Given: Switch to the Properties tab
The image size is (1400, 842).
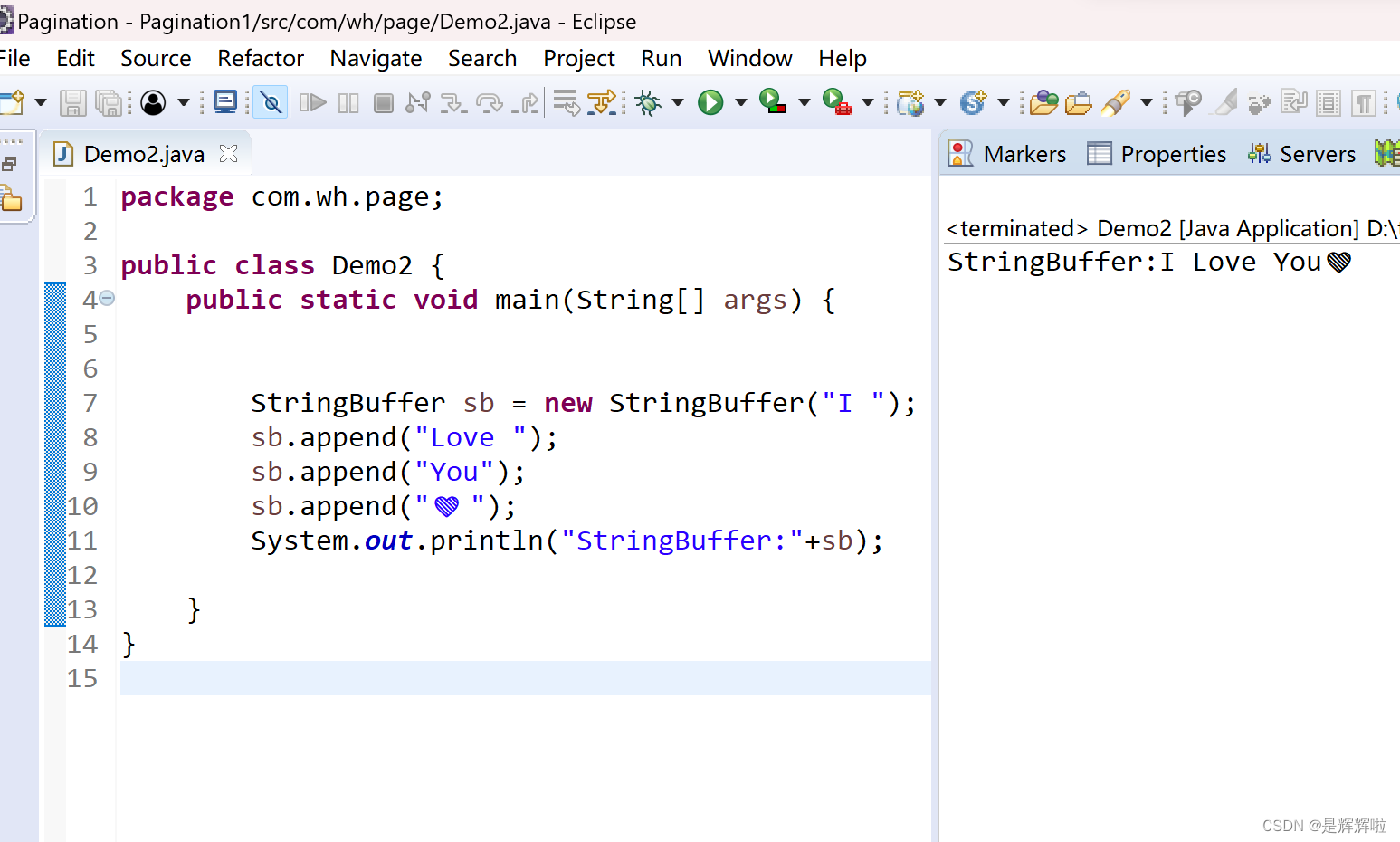Looking at the screenshot, I should (x=1157, y=154).
